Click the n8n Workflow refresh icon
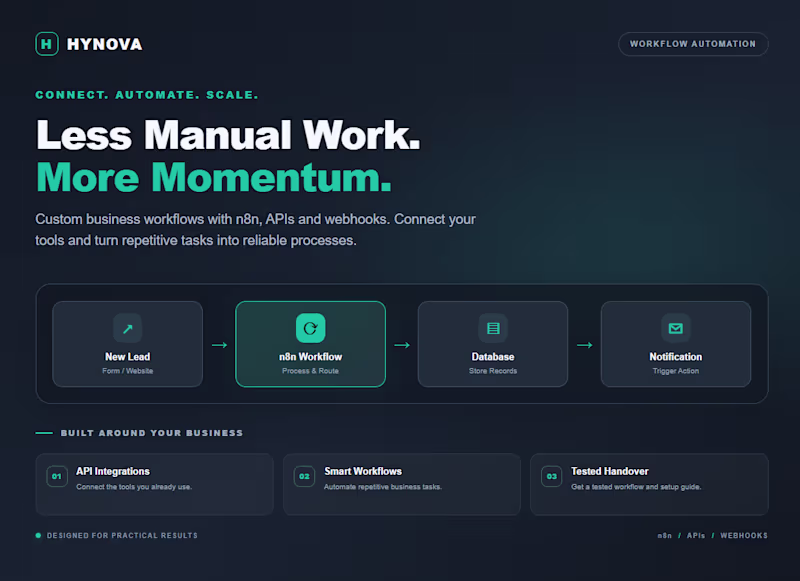 coord(310,328)
